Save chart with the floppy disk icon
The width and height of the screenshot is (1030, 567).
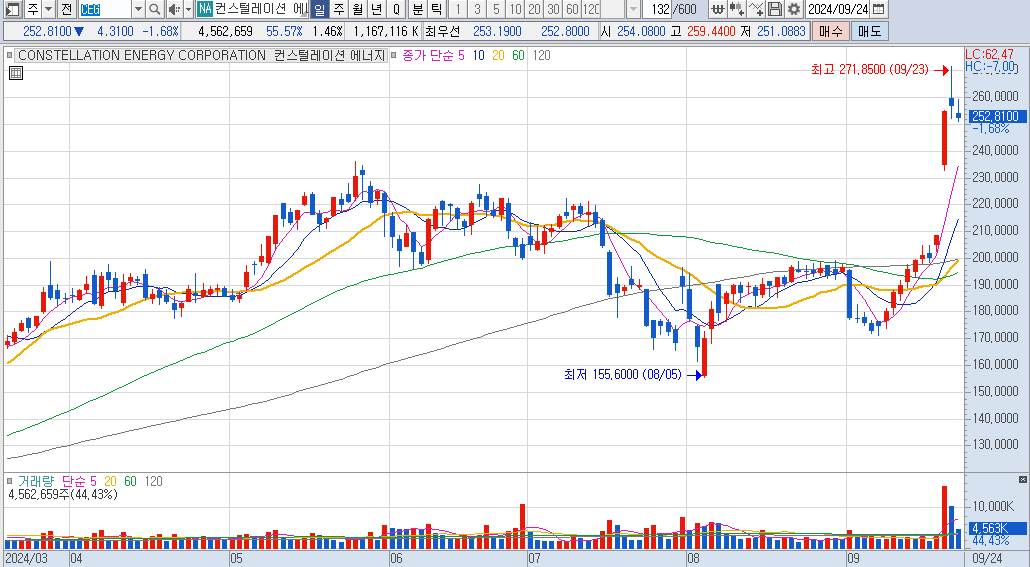click(775, 9)
